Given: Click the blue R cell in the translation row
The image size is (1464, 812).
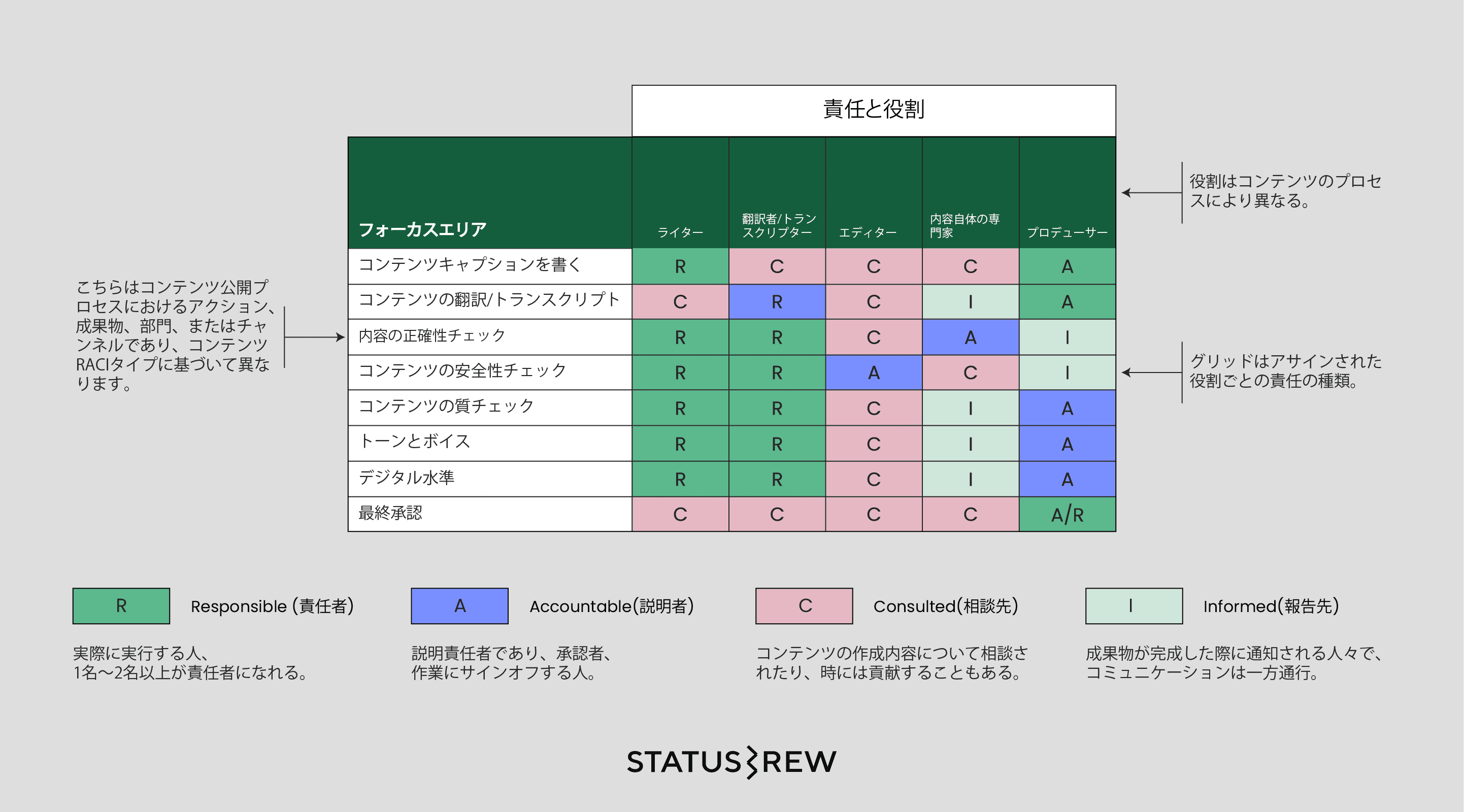Looking at the screenshot, I should (776, 302).
